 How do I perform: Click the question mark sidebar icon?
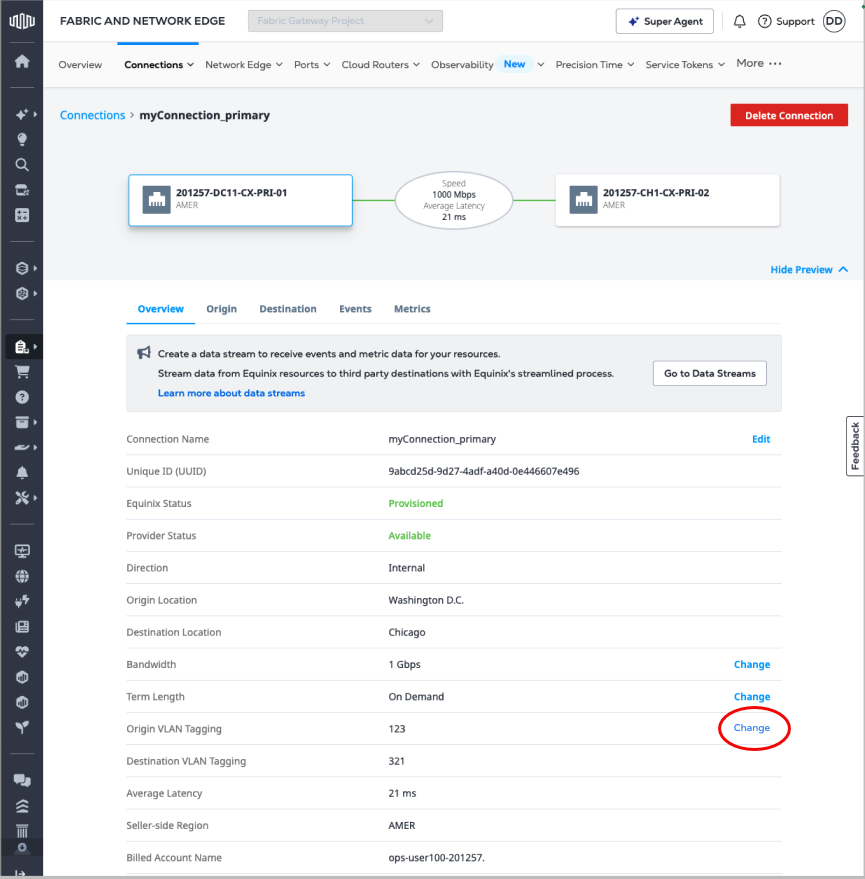tap(22, 397)
